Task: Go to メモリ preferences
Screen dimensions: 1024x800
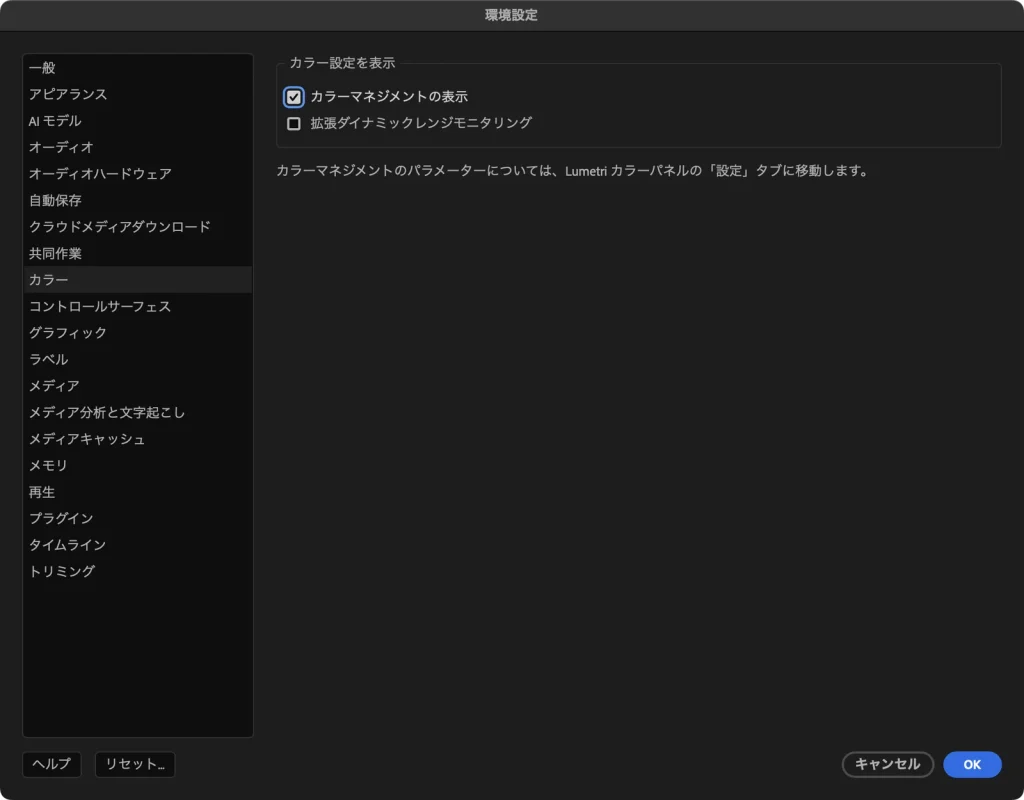Action: 137,466
